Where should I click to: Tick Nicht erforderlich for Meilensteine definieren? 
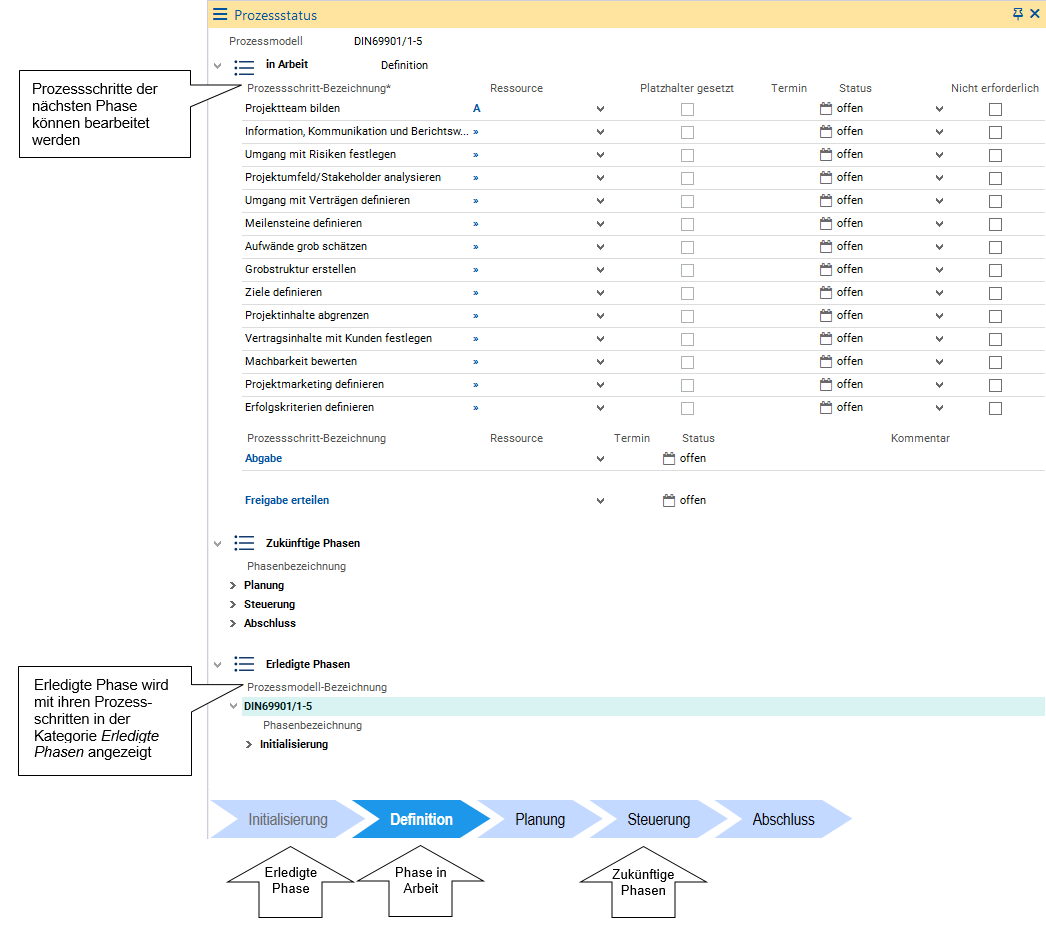pyautogui.click(x=995, y=224)
